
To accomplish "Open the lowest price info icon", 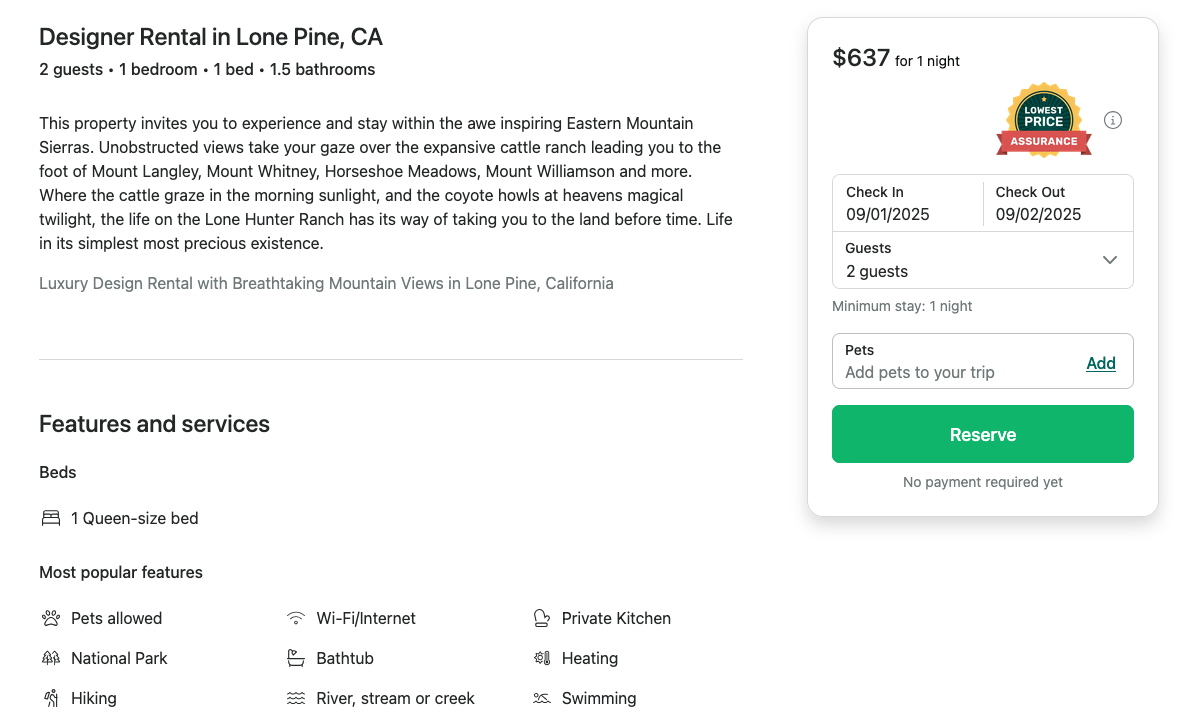I will 1113,120.
